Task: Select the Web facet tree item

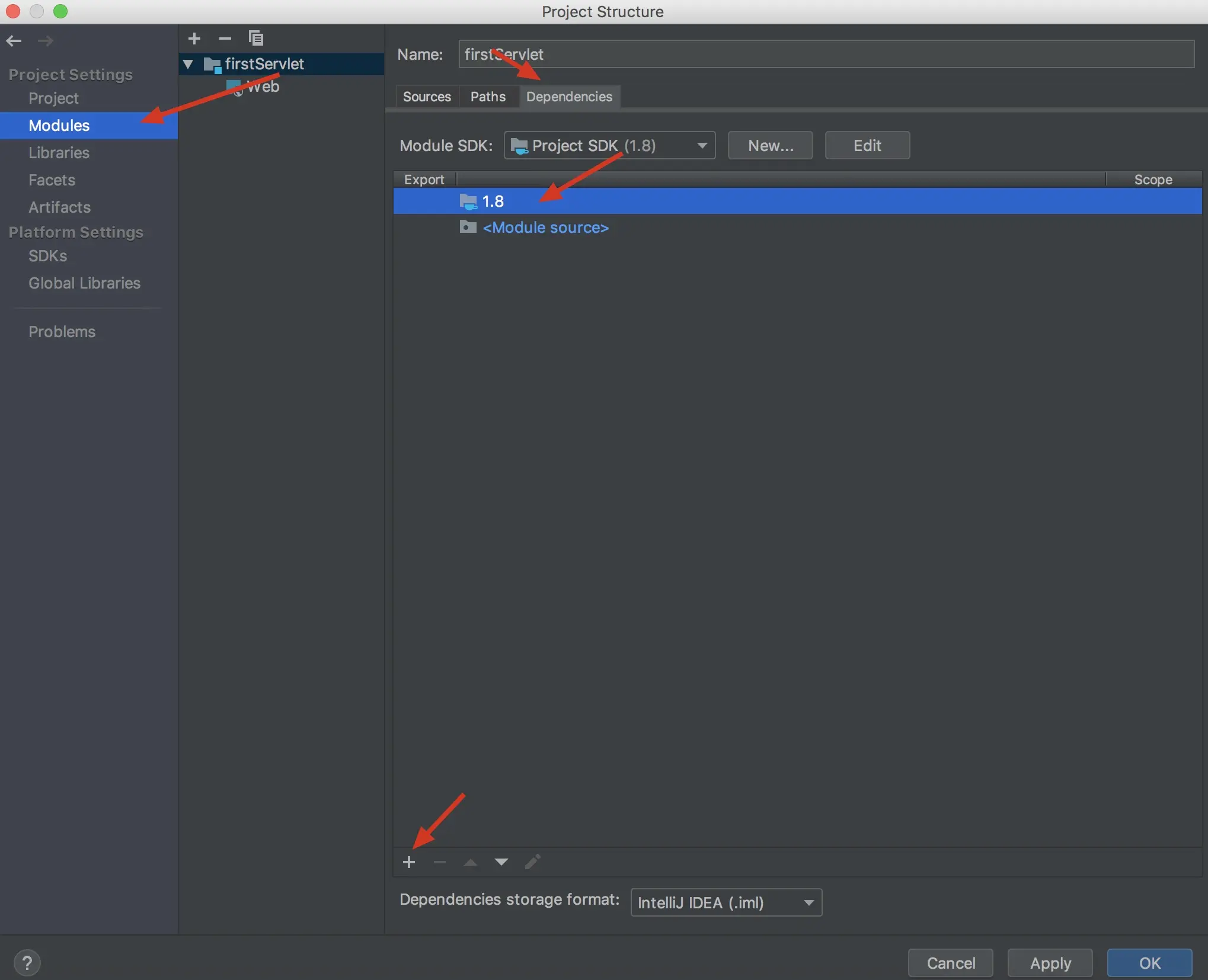Action: [263, 87]
